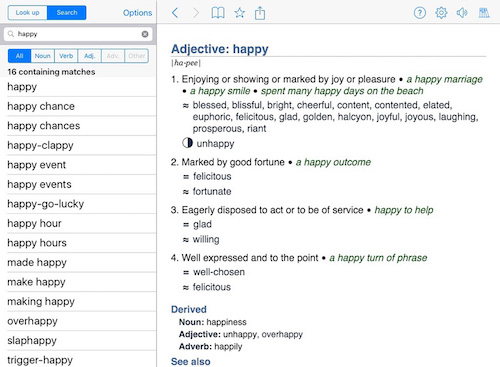
Task: Open the Options menu
Action: [x=137, y=13]
